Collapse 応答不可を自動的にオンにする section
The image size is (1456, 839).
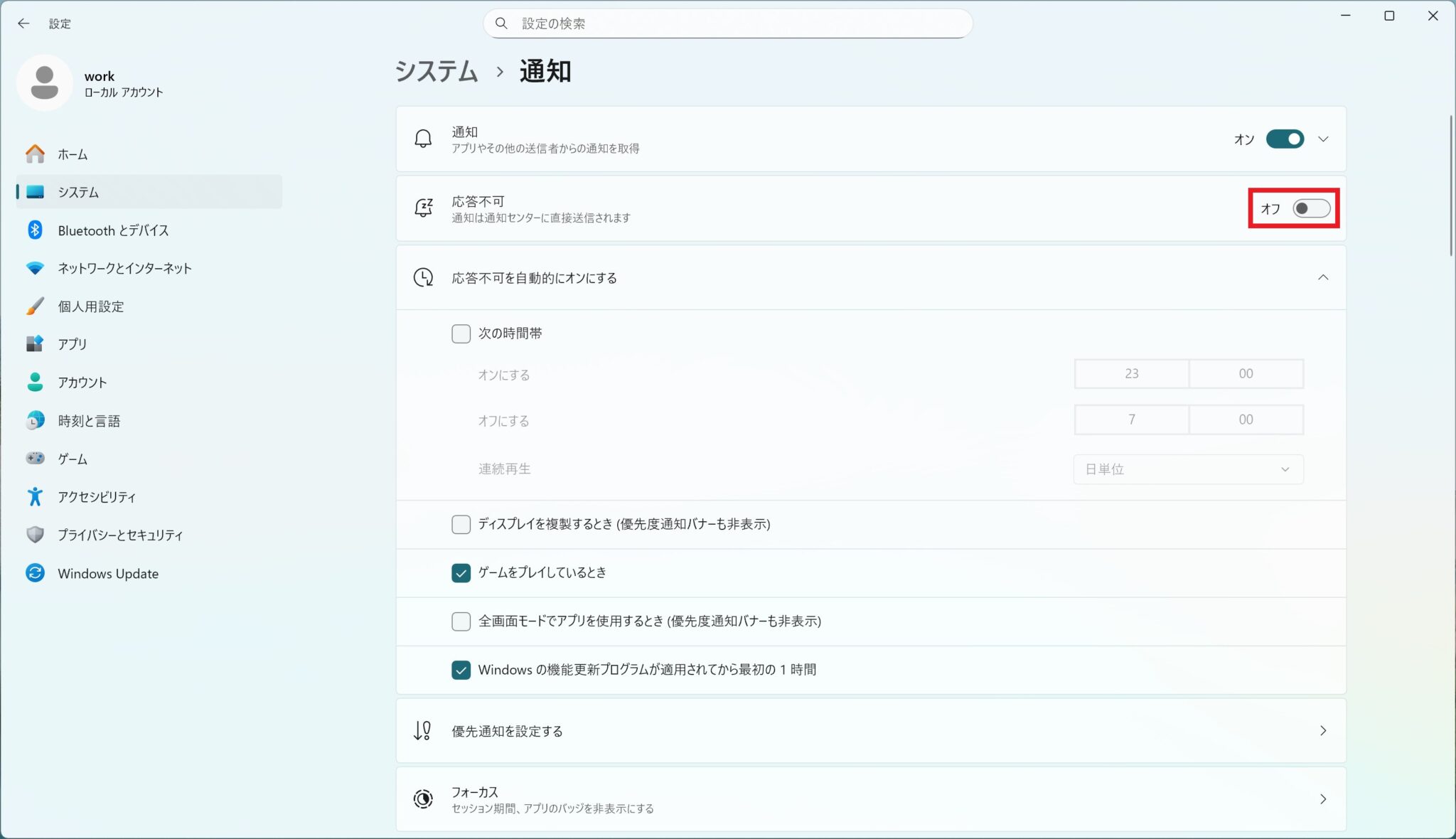(1323, 277)
